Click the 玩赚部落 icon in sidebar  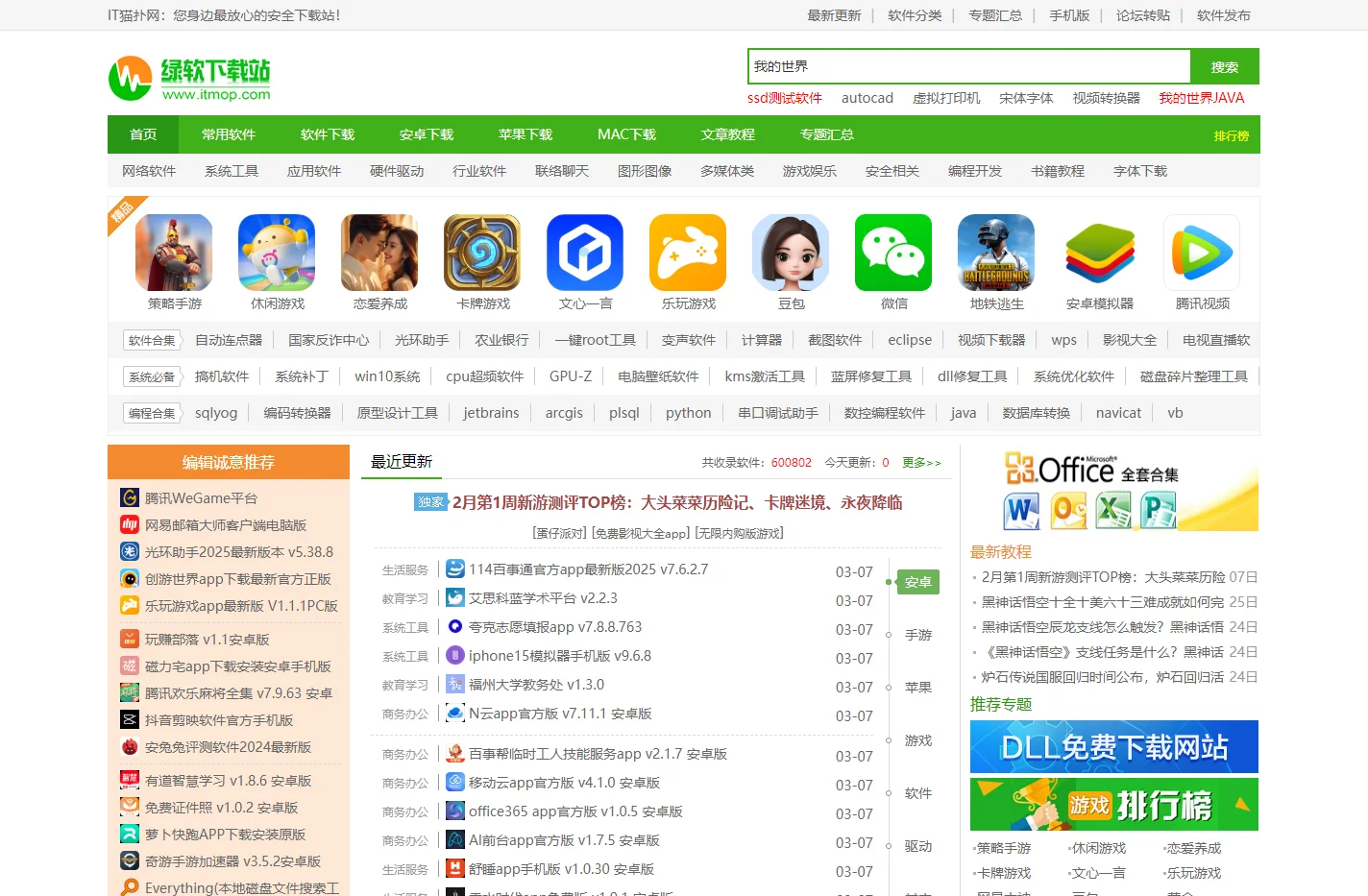[x=130, y=639]
